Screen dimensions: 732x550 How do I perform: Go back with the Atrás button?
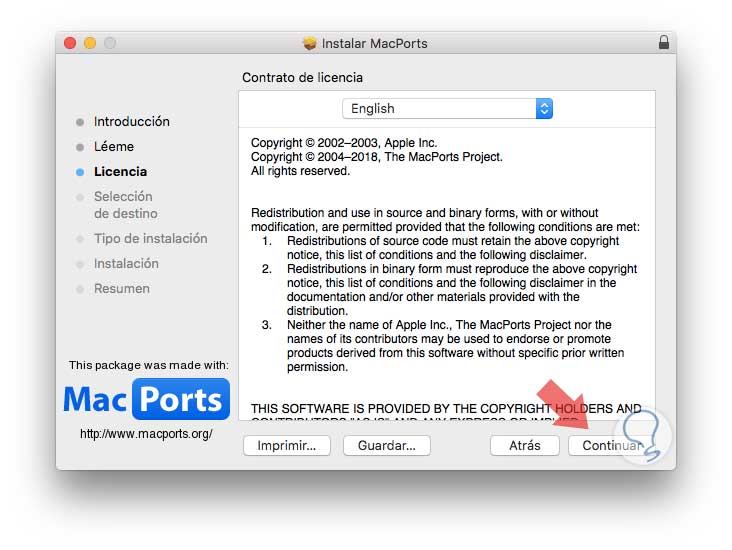(x=525, y=445)
